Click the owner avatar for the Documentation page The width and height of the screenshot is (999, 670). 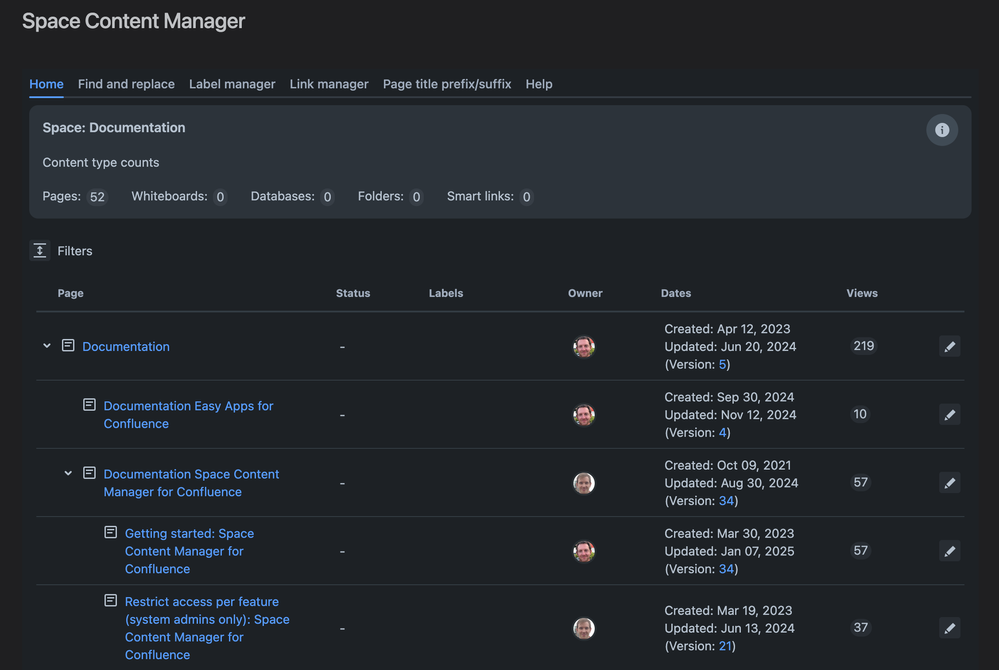(584, 347)
